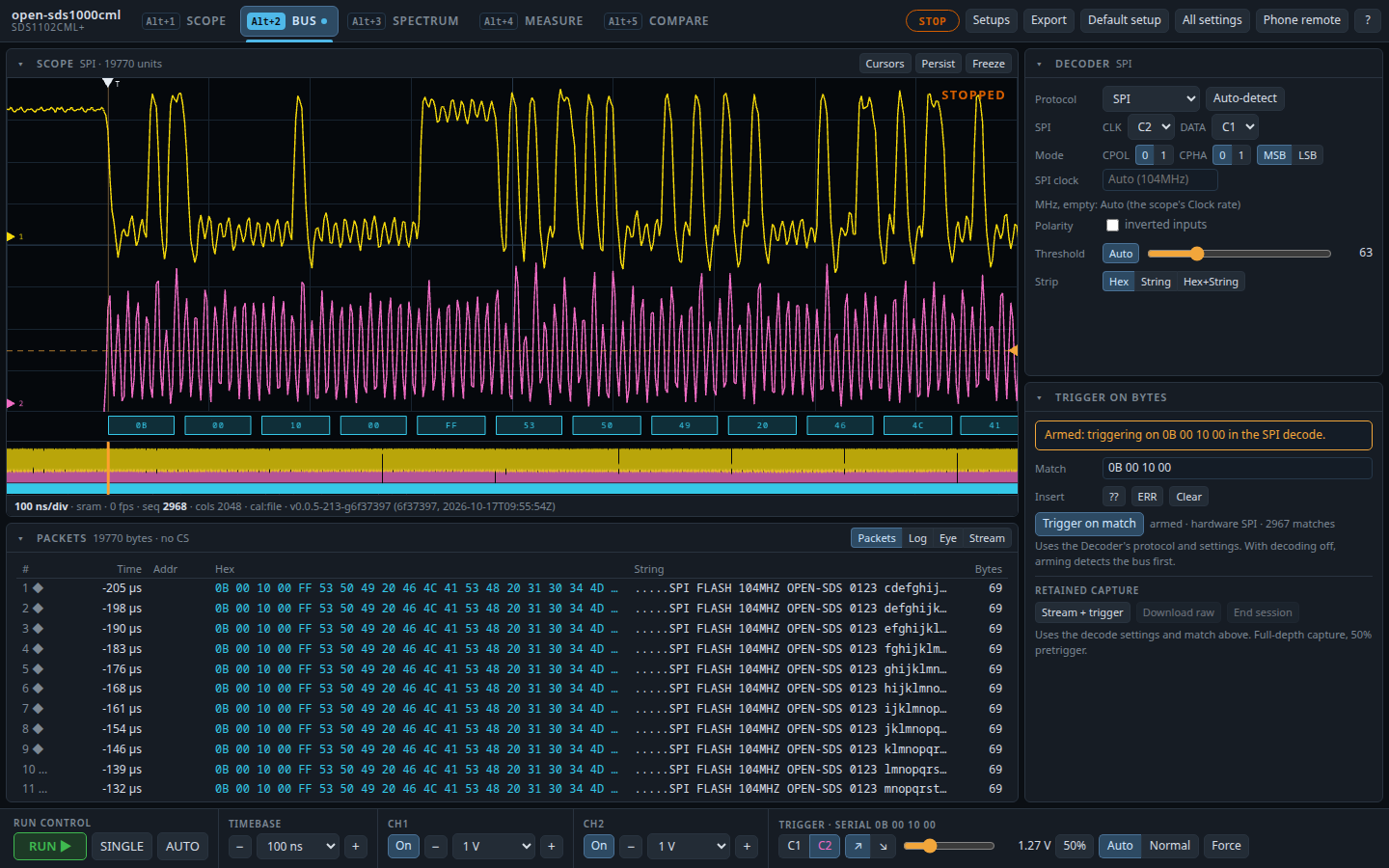This screenshot has height=868, width=1389.
Task: Adjust the trigger level slider
Action: [949, 846]
